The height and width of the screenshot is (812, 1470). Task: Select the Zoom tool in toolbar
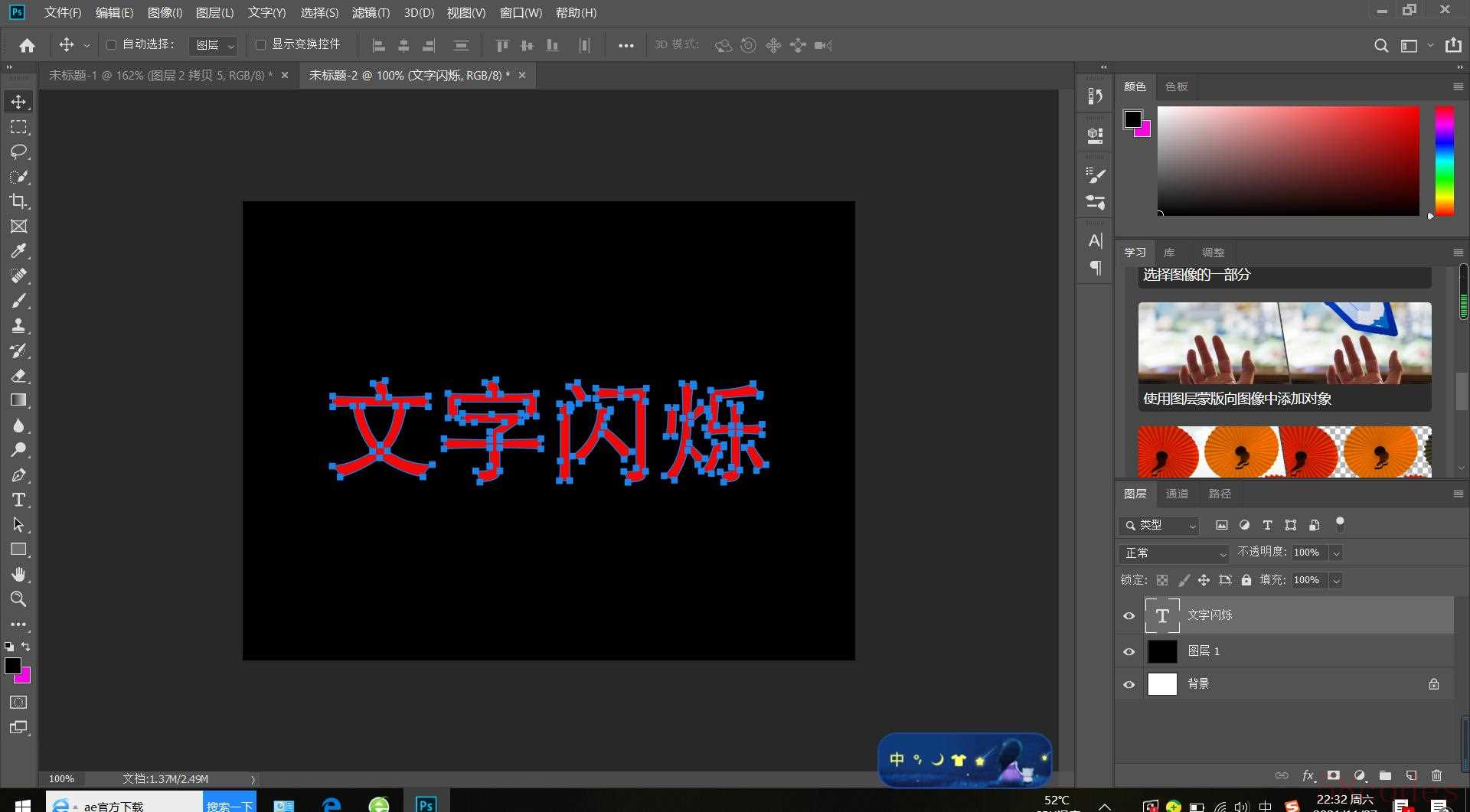click(18, 599)
